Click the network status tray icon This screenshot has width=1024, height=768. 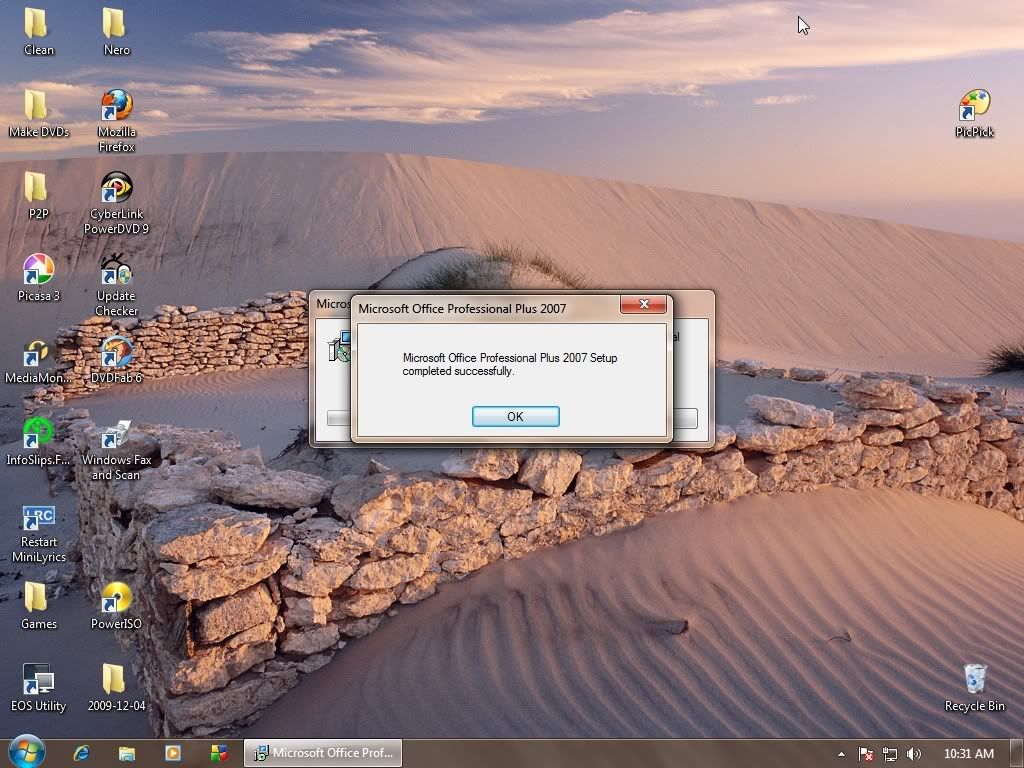[889, 754]
